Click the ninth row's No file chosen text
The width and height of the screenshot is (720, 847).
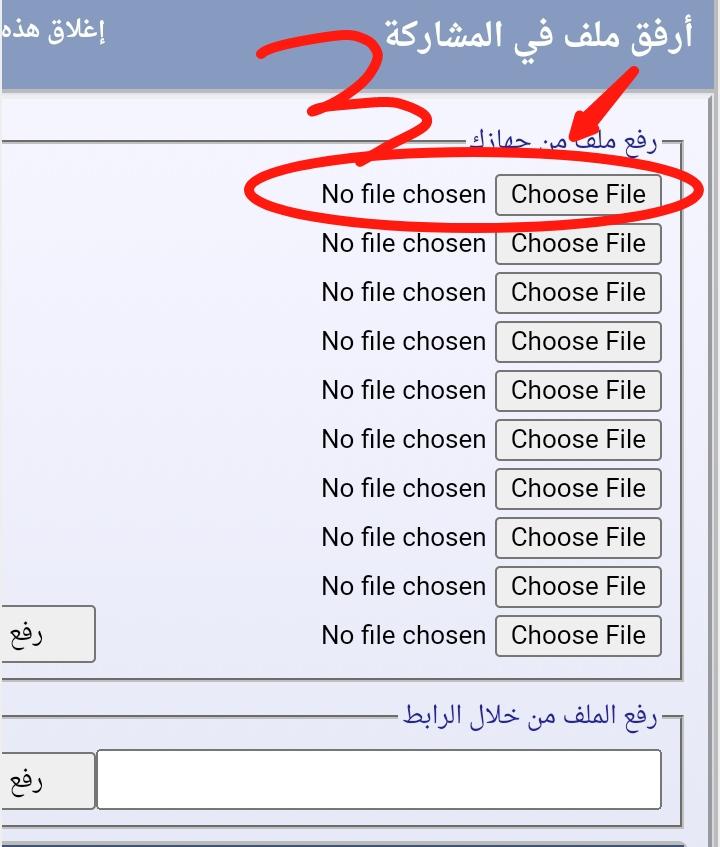(x=403, y=586)
